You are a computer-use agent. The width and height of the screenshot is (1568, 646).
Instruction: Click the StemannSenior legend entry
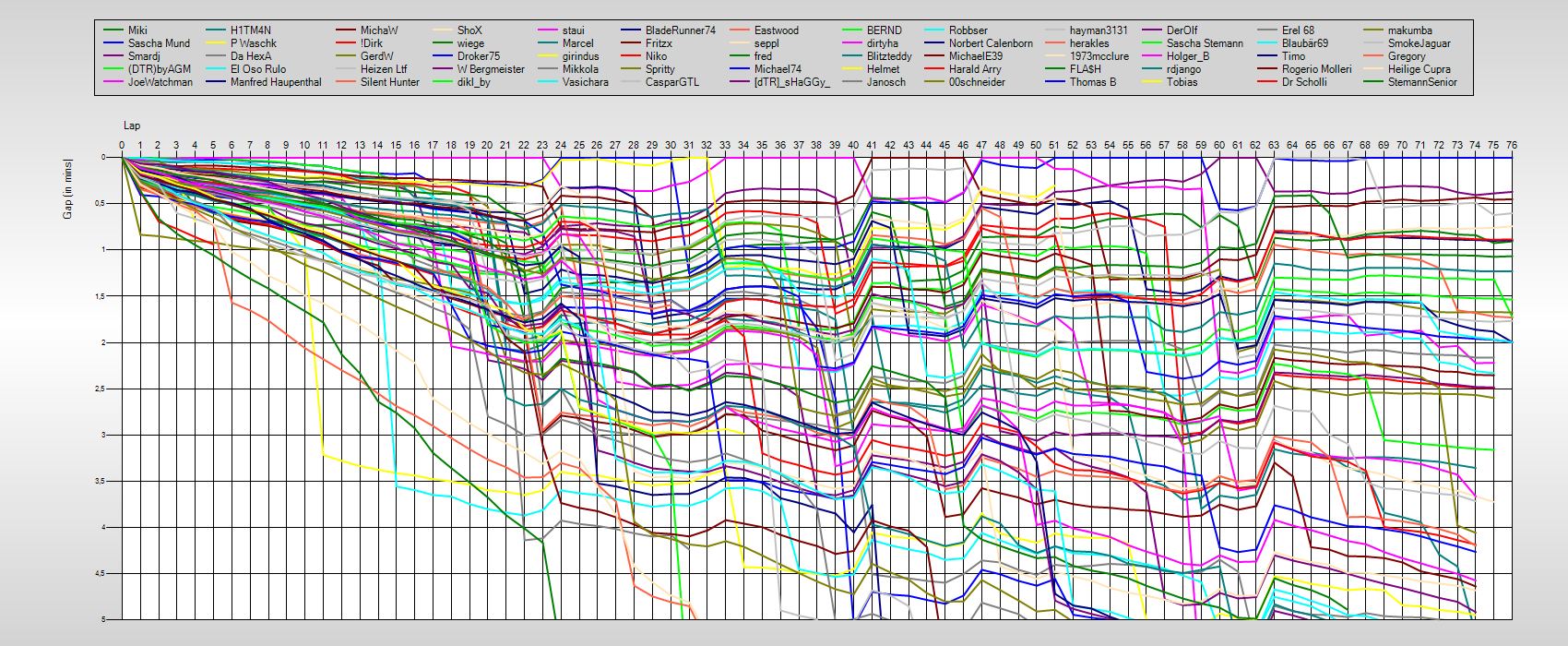(1423, 82)
